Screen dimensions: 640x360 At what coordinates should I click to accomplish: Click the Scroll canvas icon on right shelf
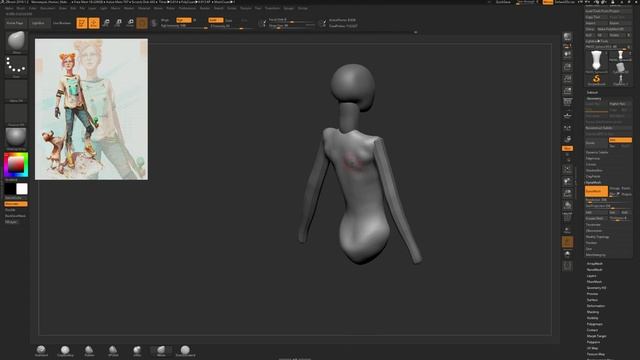coord(567,55)
